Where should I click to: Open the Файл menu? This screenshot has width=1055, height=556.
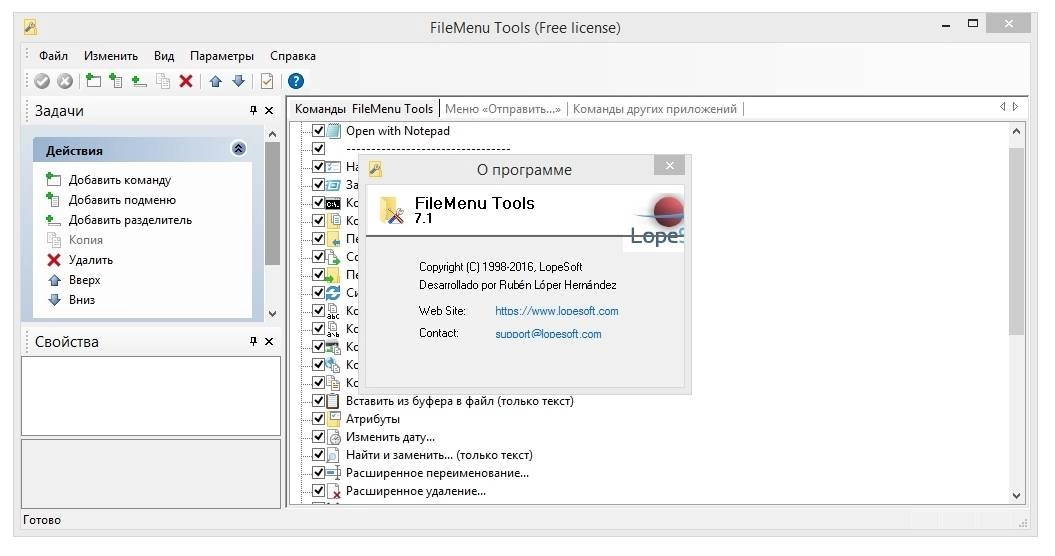coord(53,56)
